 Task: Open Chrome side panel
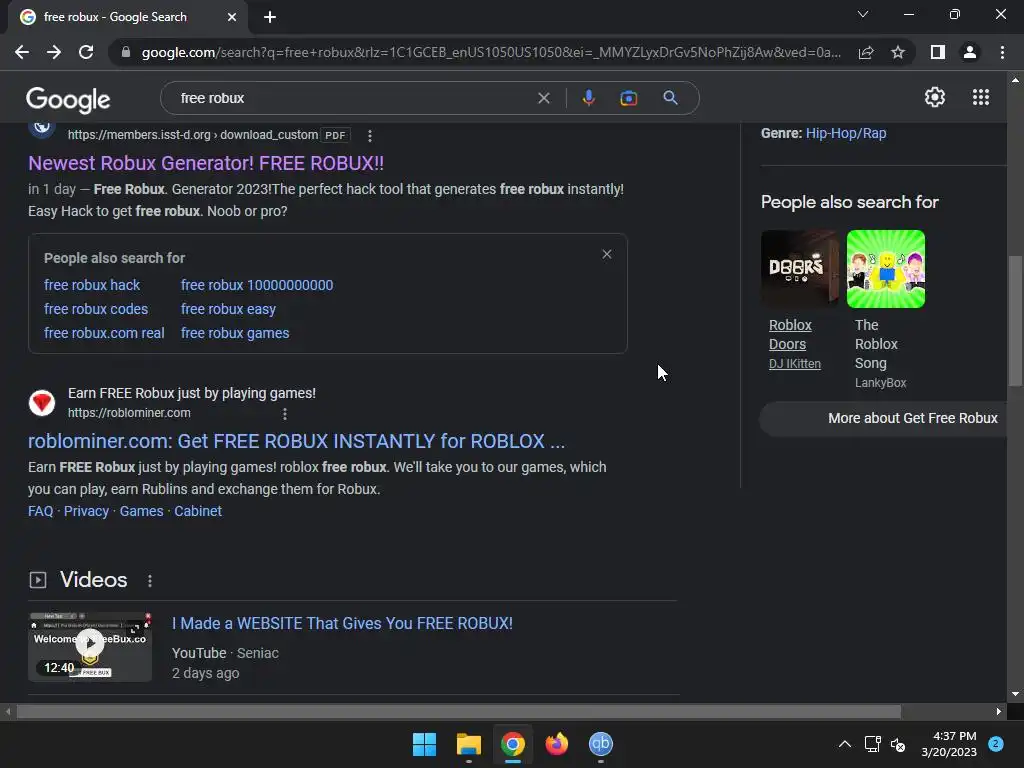coord(938,52)
